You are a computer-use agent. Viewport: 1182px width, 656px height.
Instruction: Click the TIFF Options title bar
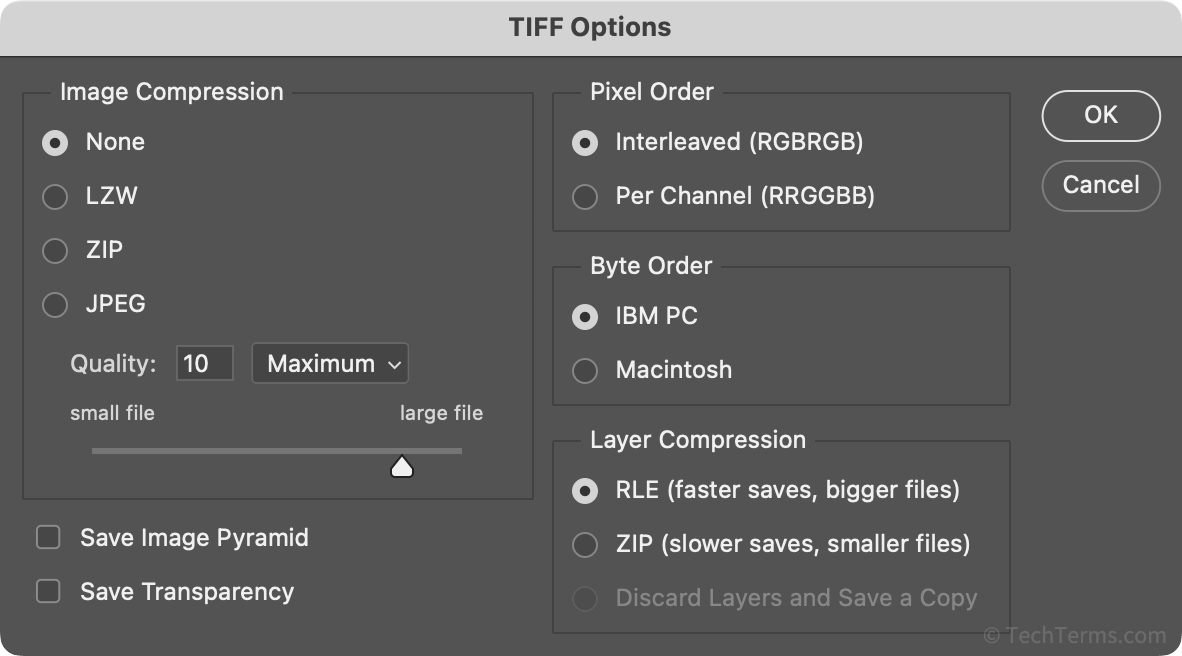click(590, 27)
